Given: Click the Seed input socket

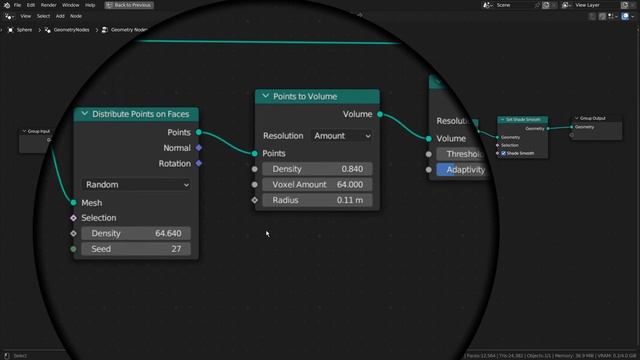Looking at the screenshot, I should point(73,249).
